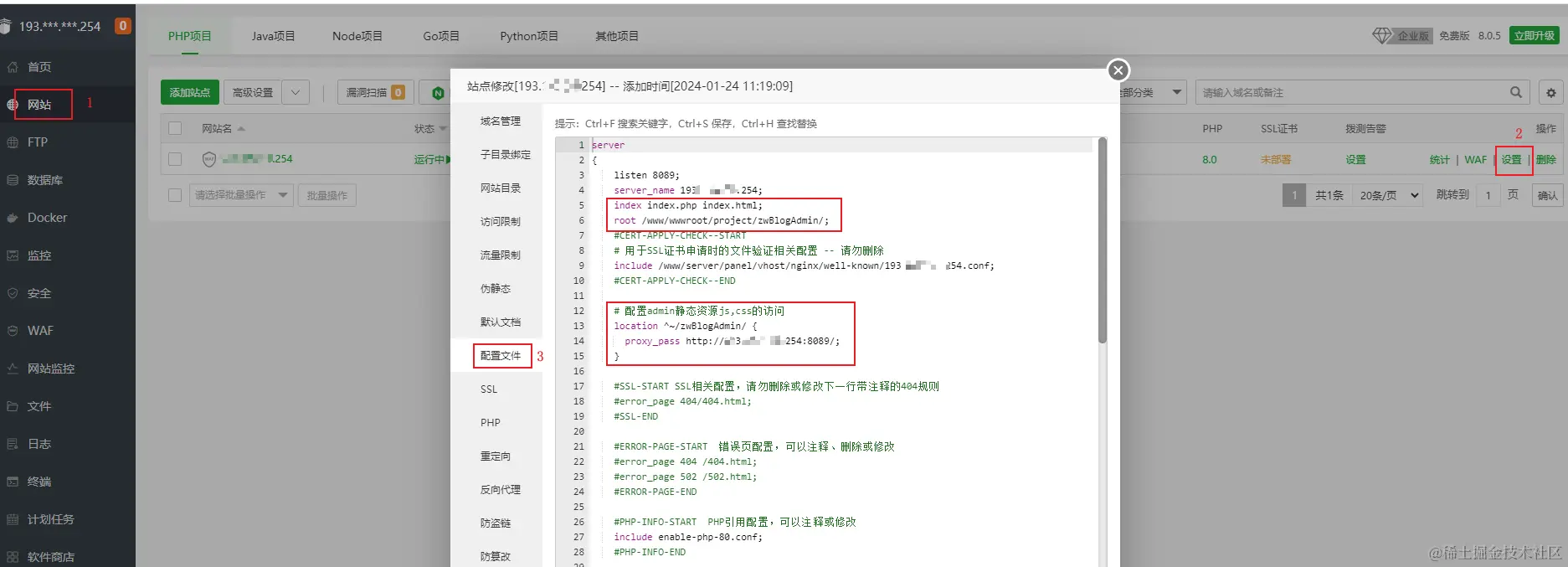Click the 漏洞扫描 button
Viewport: 1568px width, 567px height.
[375, 92]
